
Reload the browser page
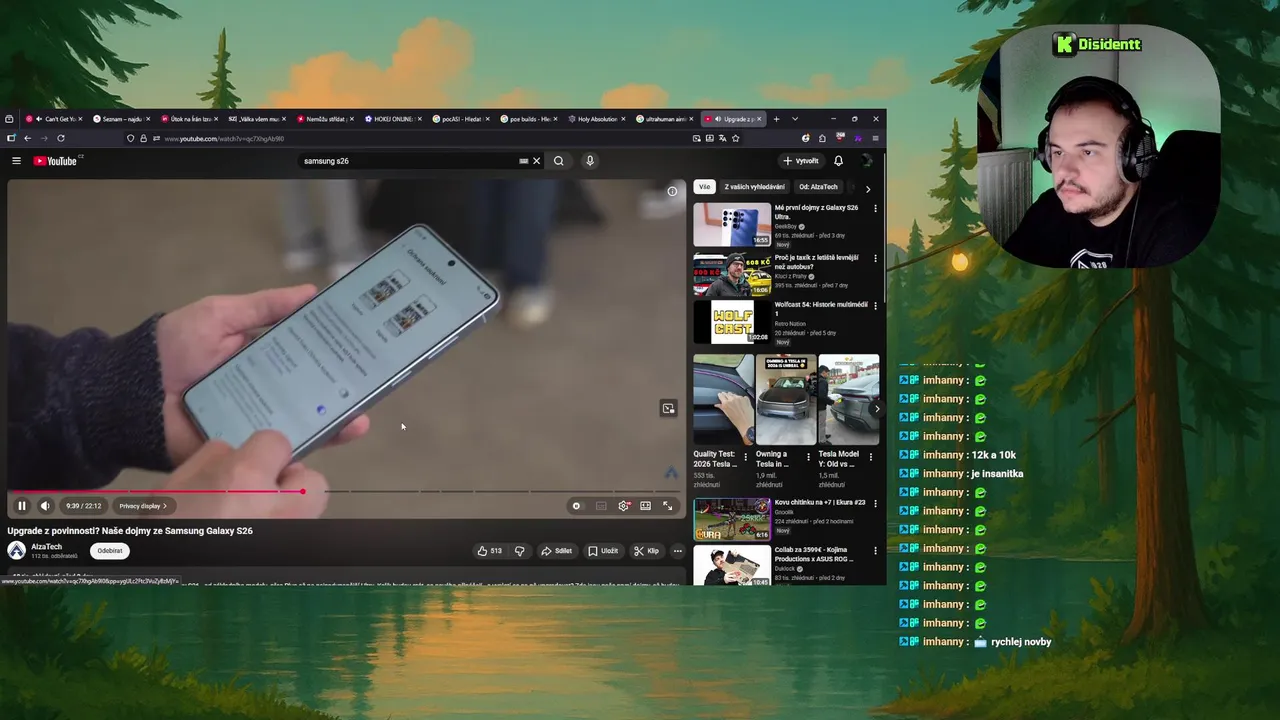click(x=61, y=138)
